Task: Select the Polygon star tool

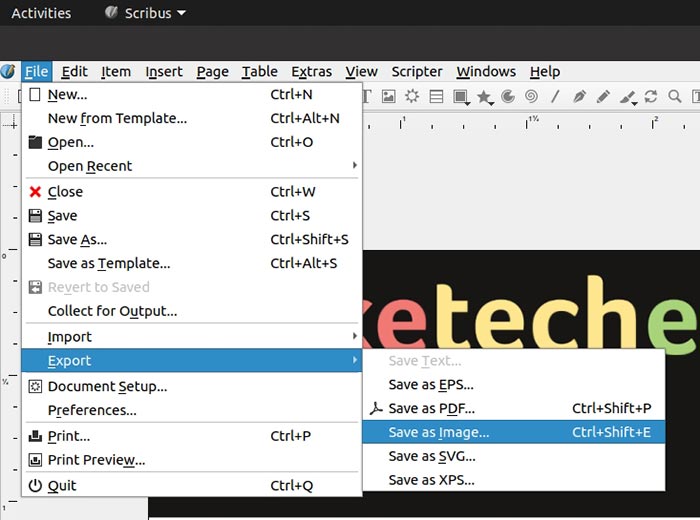Action: point(483,96)
